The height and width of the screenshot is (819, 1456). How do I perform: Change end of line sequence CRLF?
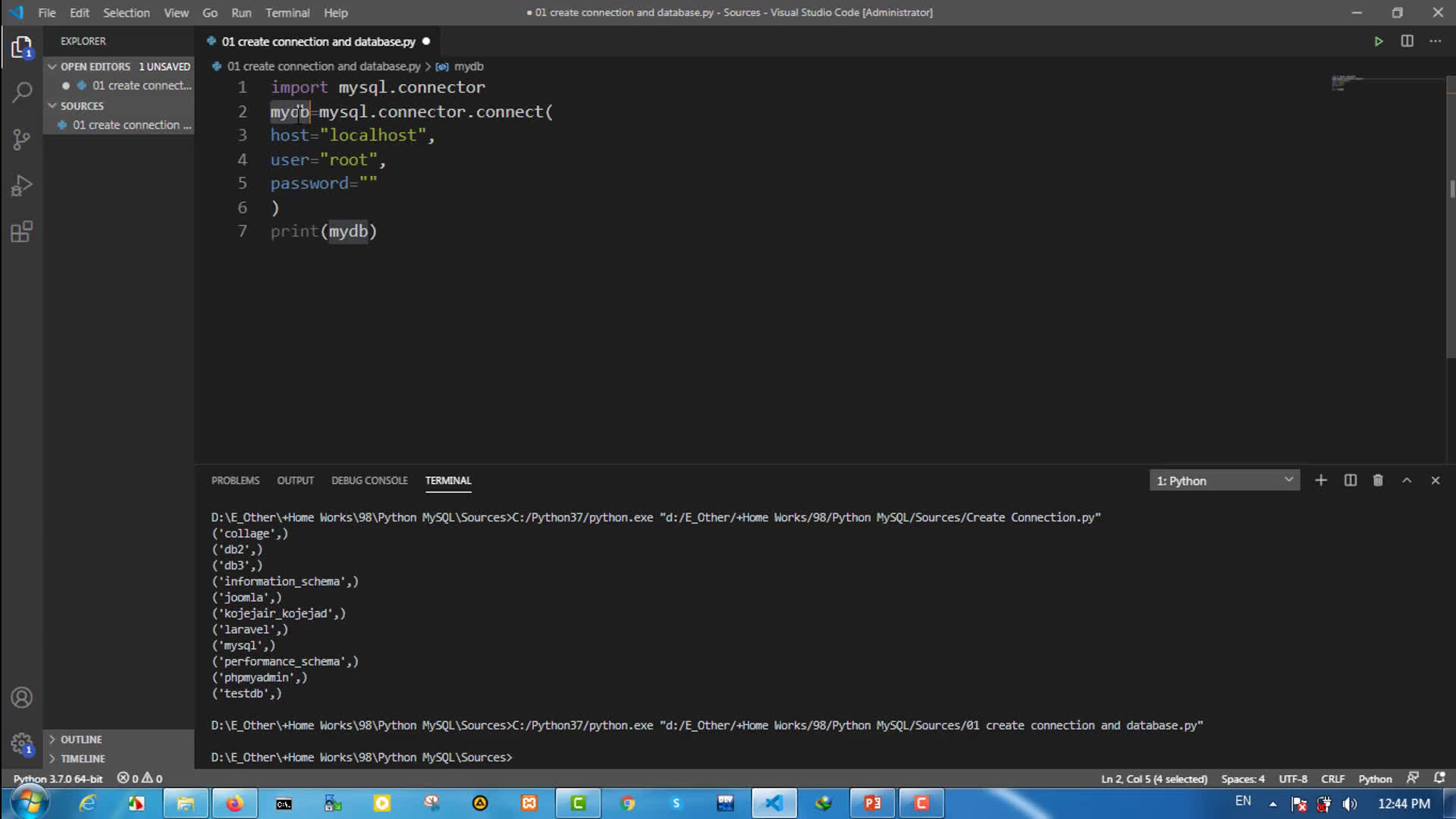pos(1332,778)
